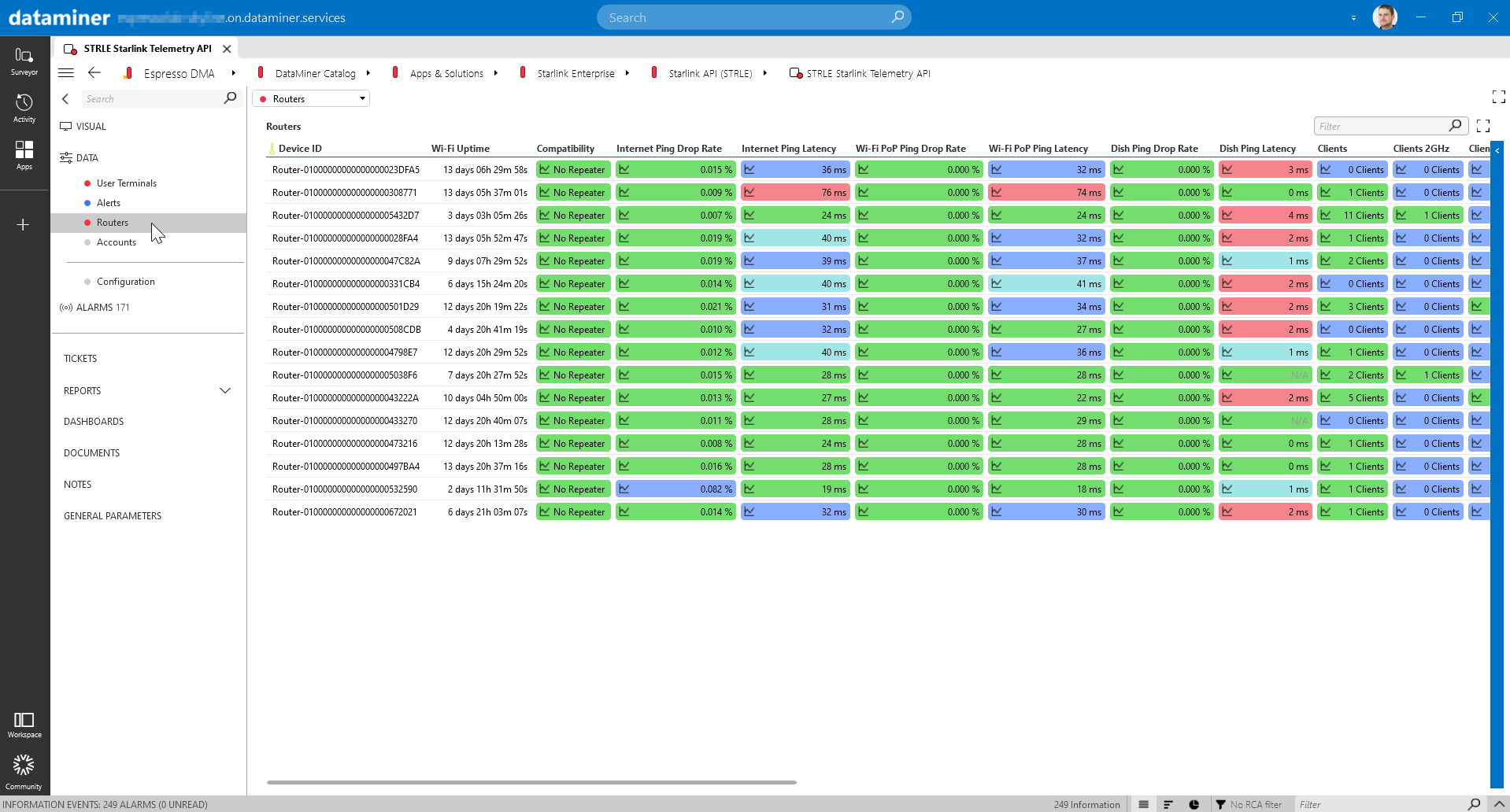Collapse the side navigation with the chevron

[65, 99]
